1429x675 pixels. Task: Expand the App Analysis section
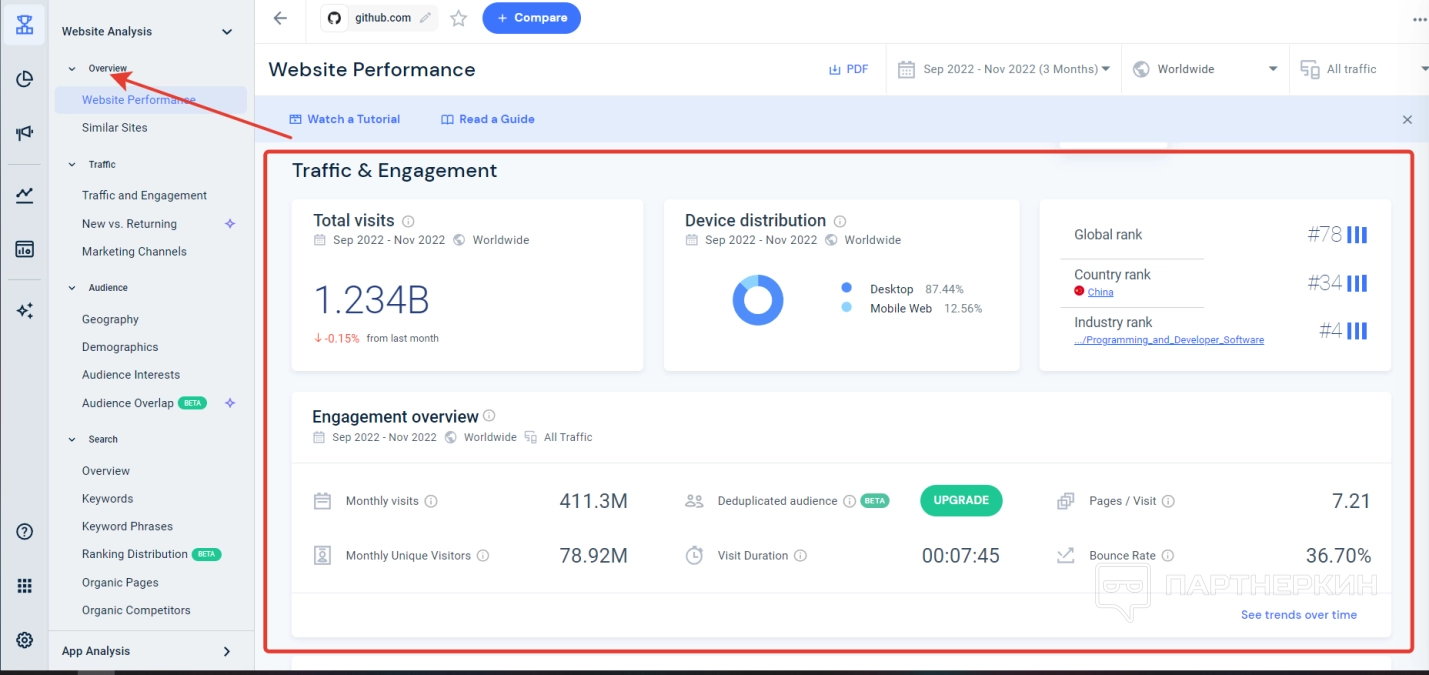coord(227,652)
